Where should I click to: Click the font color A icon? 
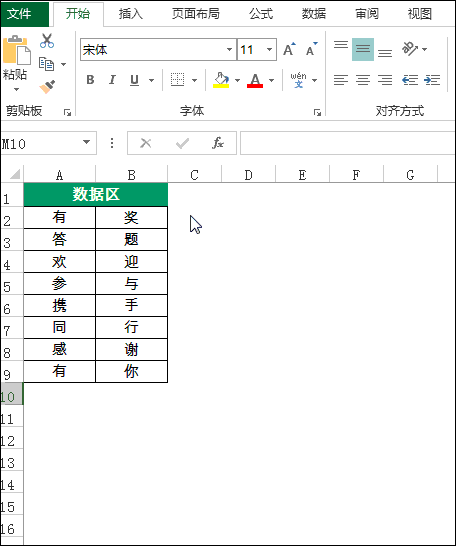pos(255,80)
